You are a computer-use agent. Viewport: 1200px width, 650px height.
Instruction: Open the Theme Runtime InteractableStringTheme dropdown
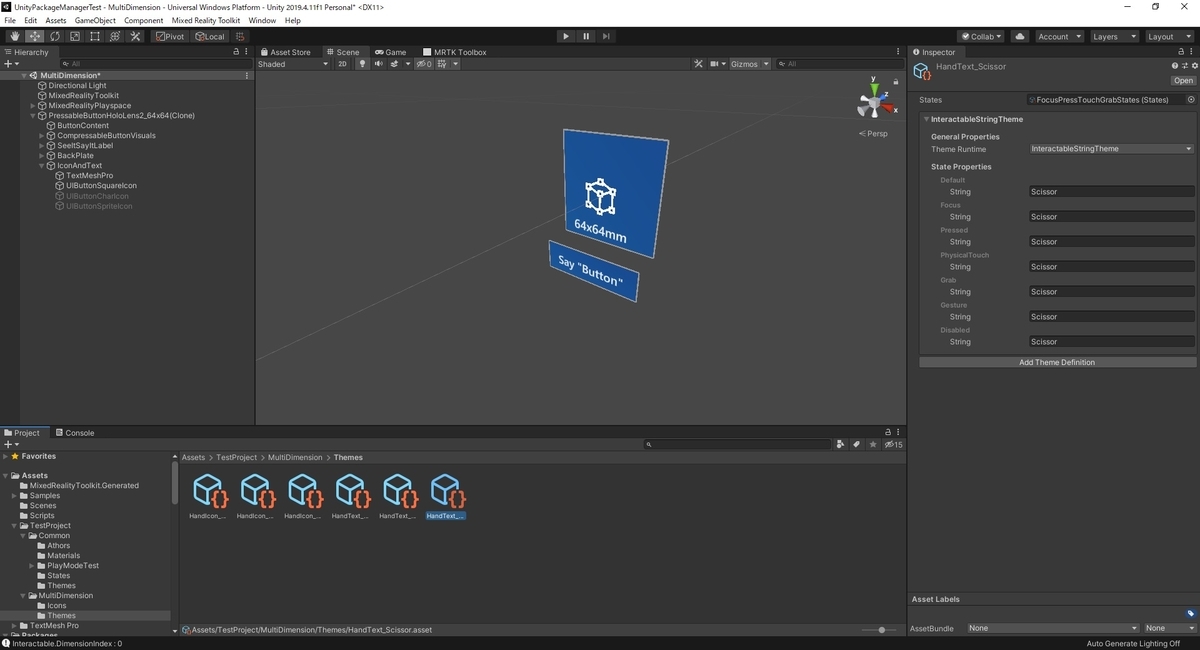coord(1112,149)
